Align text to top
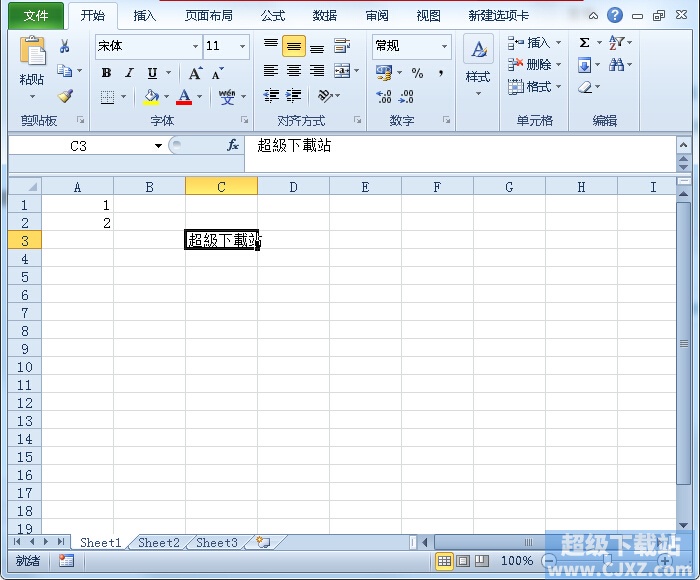The image size is (700, 580). point(271,46)
